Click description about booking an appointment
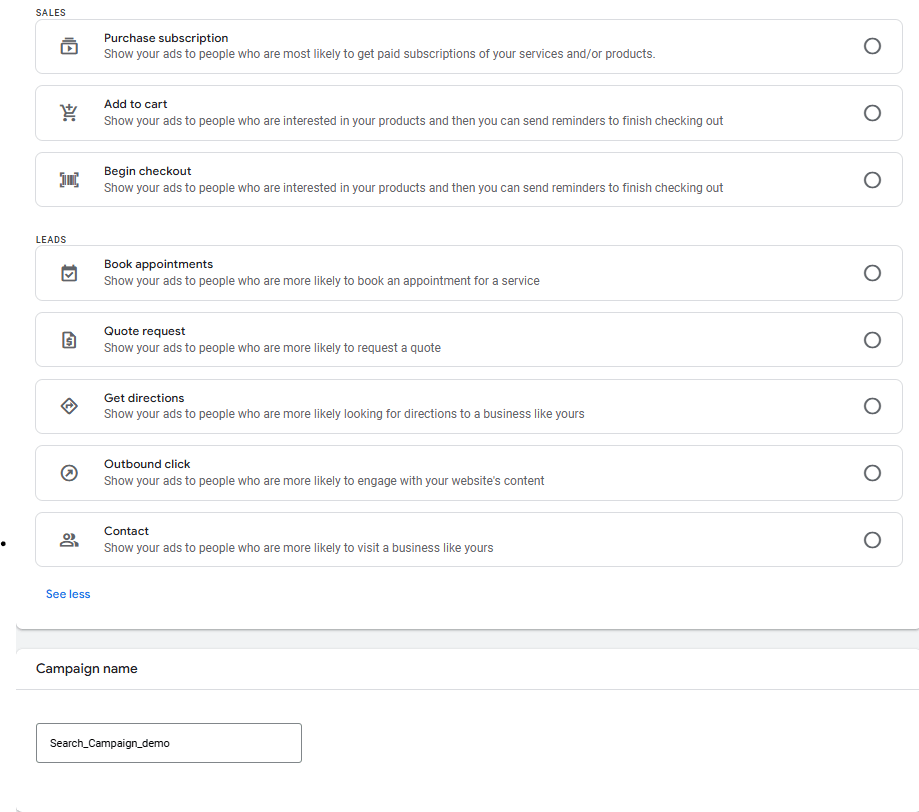 click(x=322, y=281)
